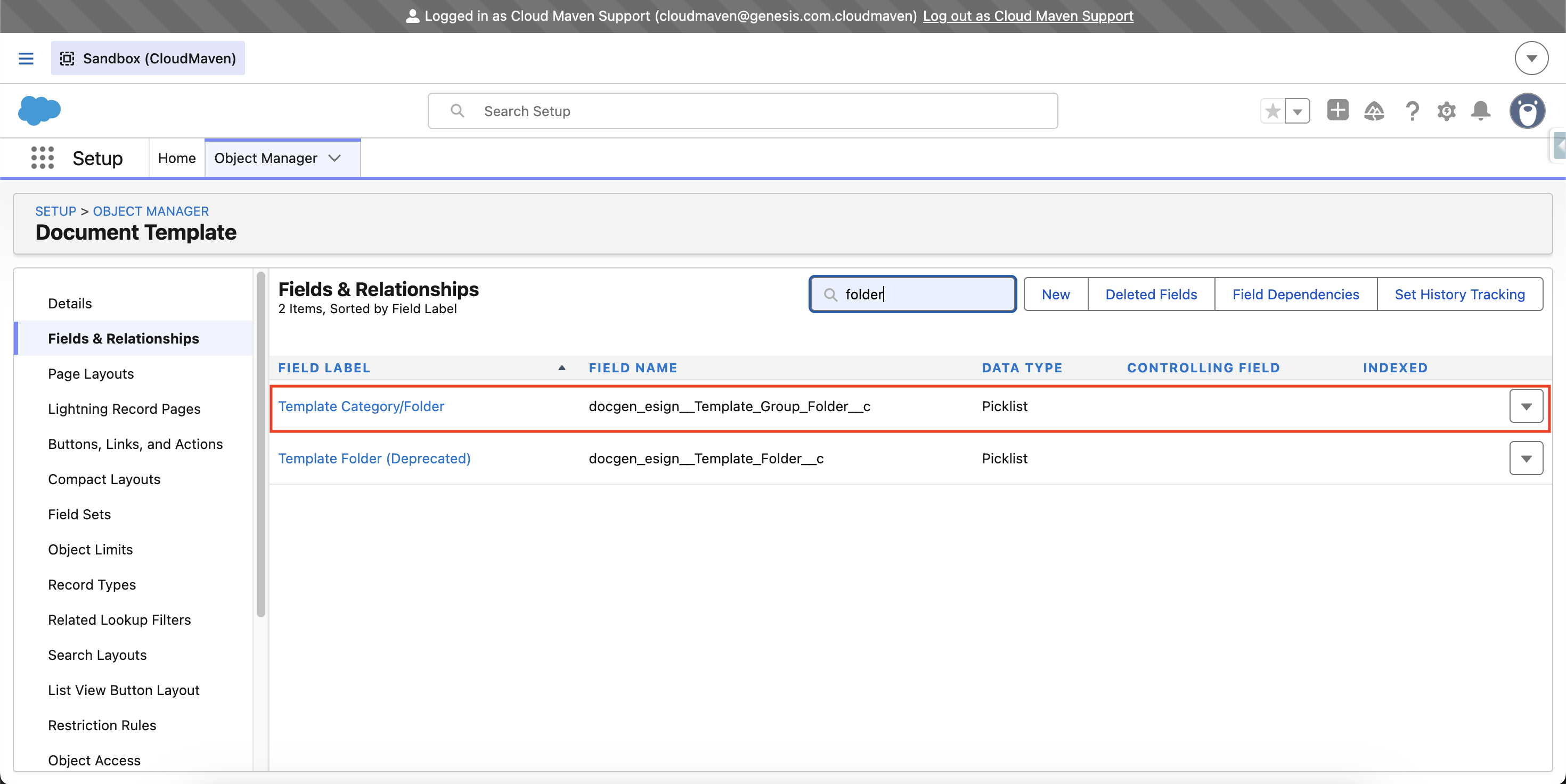Click the magnifier icon in quick find
The height and width of the screenshot is (784, 1566).
[830, 295]
